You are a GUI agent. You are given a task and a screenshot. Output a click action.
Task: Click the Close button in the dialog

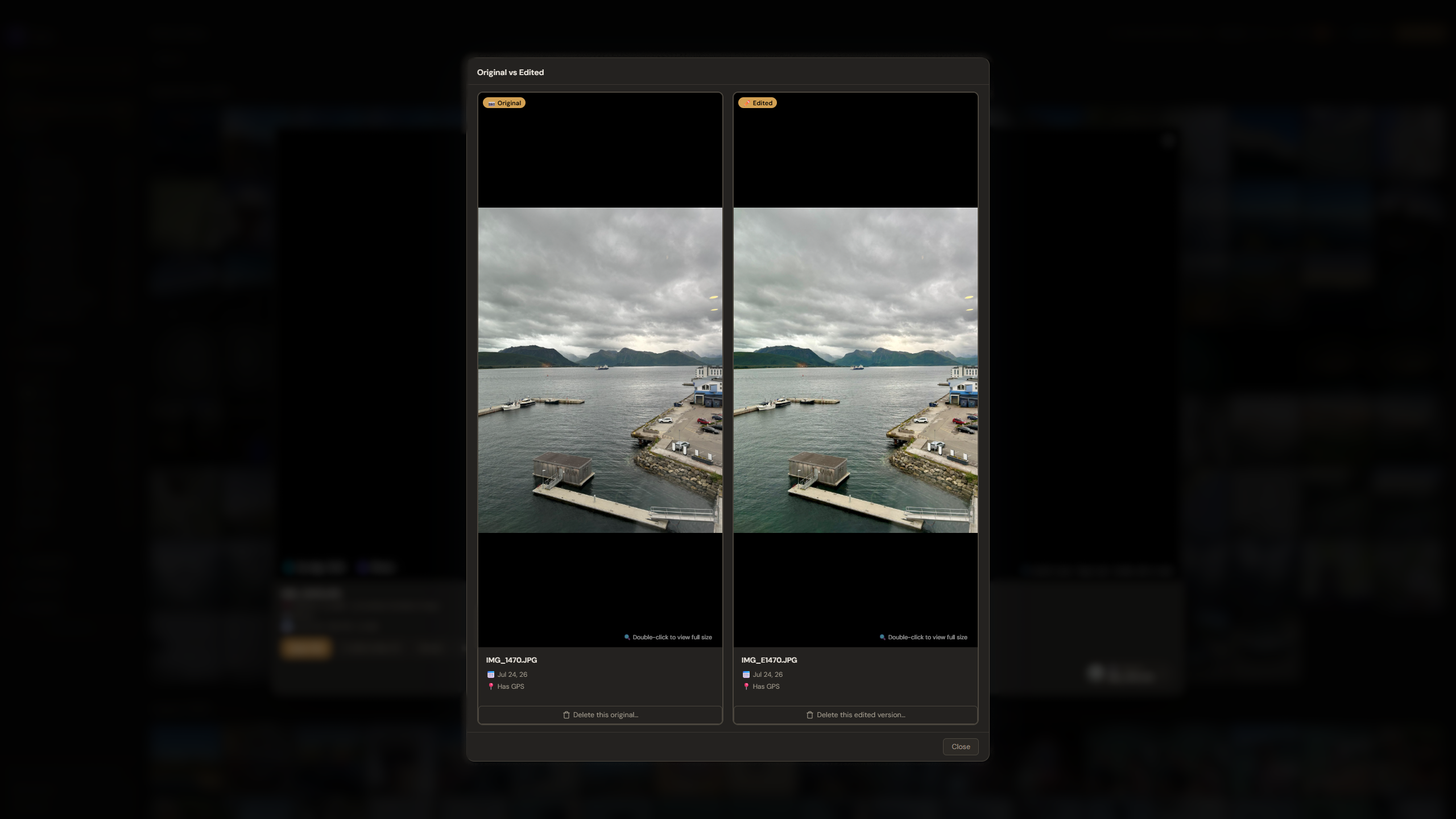(x=961, y=746)
